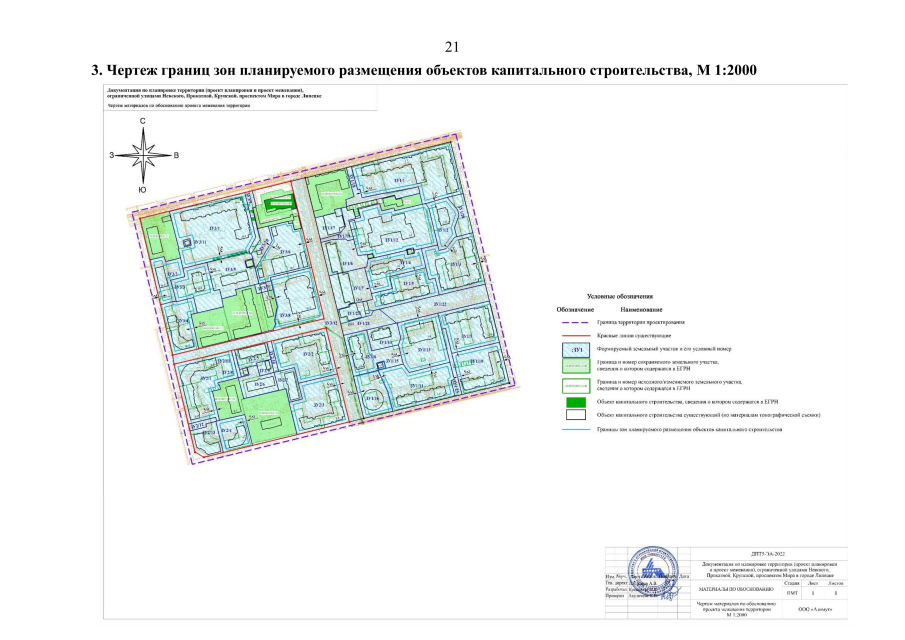Select the hatched formed land plot legend symbol
Screen dimensions: 905x640
coord(575,349)
